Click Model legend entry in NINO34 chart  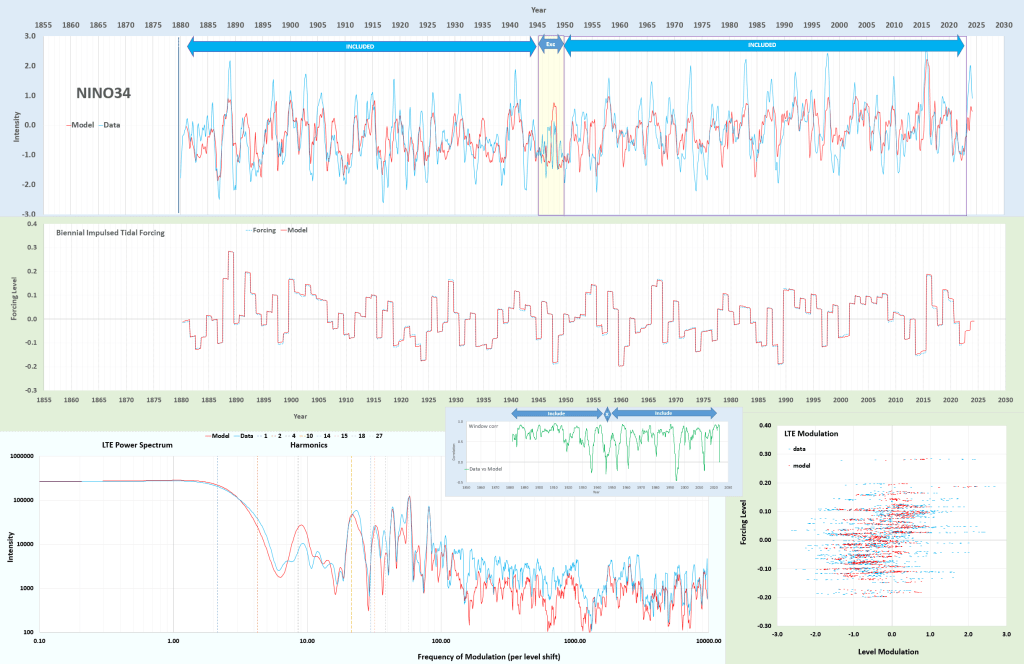tap(81, 124)
